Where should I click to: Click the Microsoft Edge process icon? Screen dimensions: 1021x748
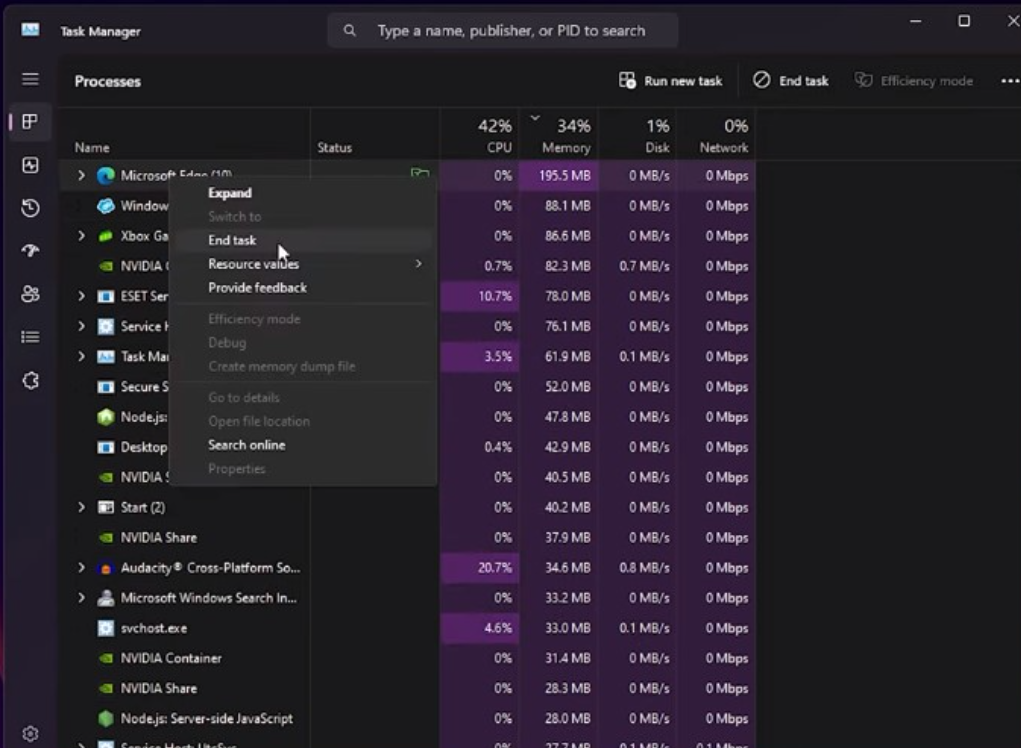click(x=105, y=176)
